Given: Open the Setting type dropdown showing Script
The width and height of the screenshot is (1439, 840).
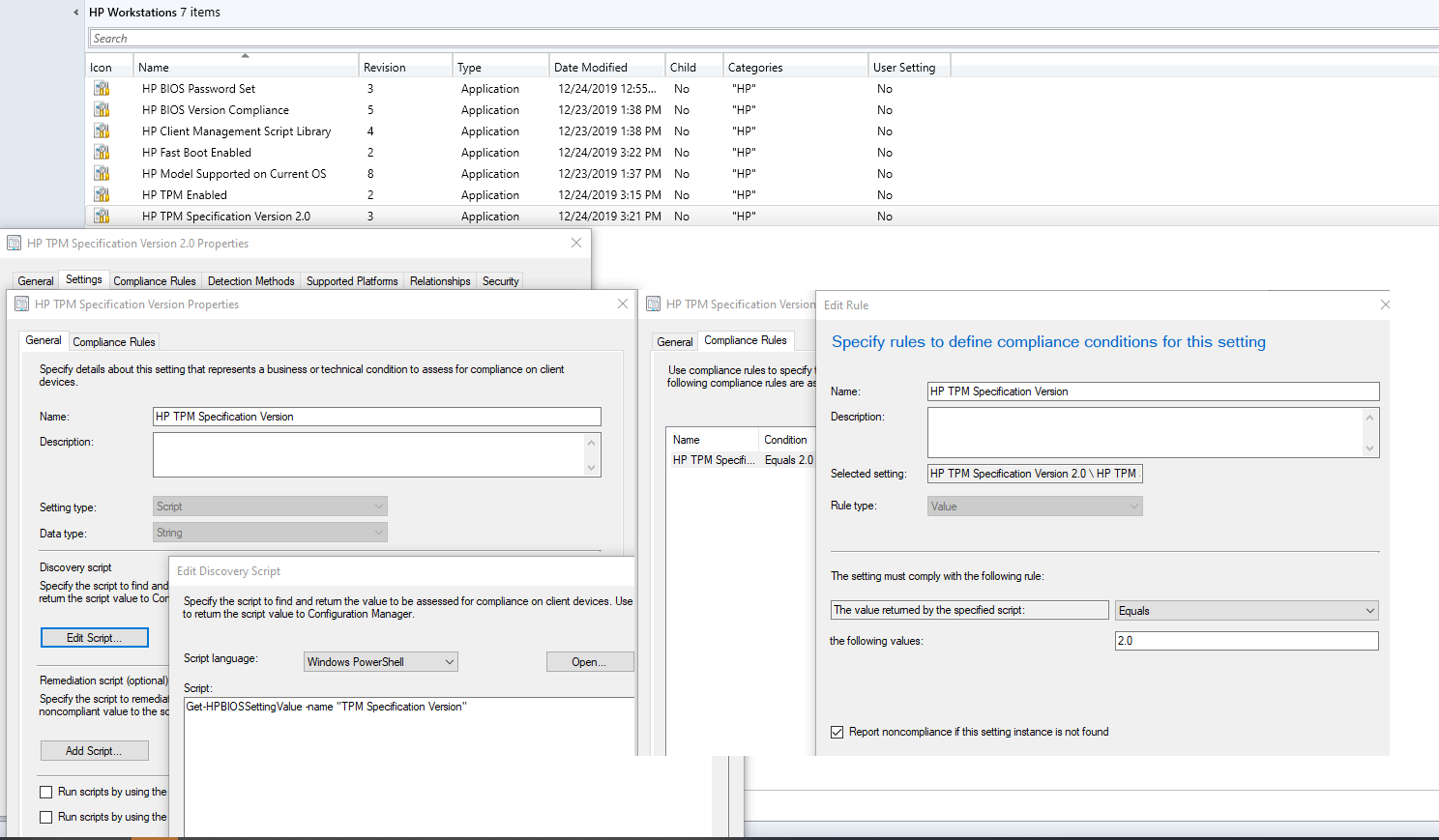Looking at the screenshot, I should (x=271, y=507).
